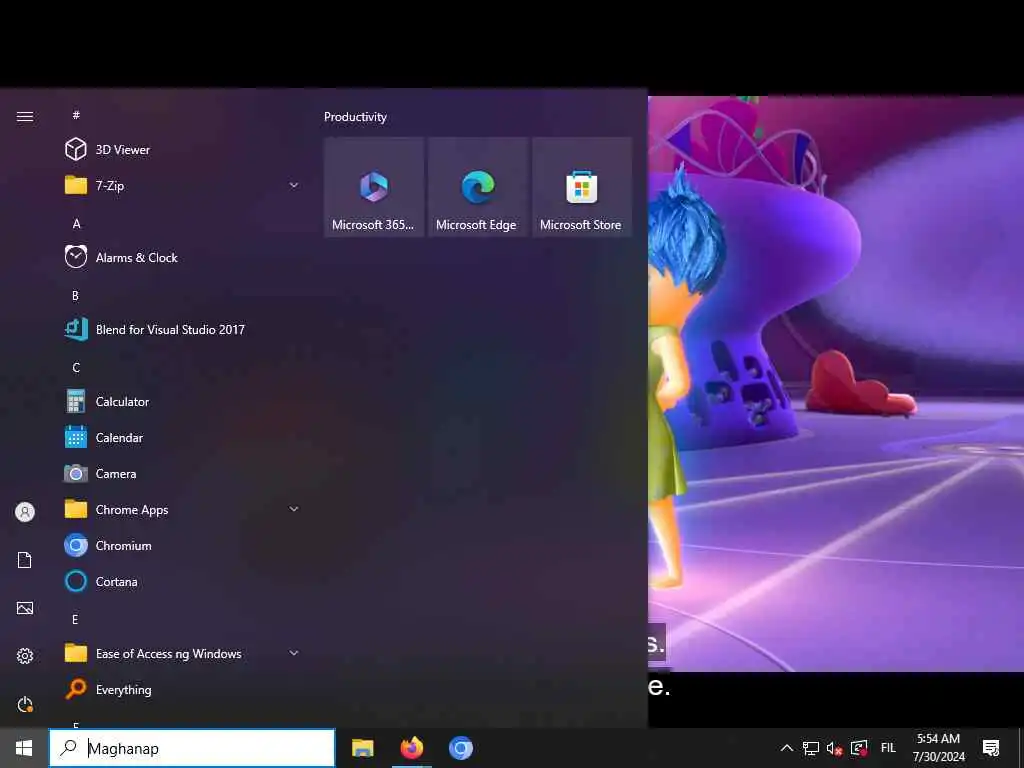Launch Alarms & Clock
The image size is (1024, 768).
[x=182, y=257]
